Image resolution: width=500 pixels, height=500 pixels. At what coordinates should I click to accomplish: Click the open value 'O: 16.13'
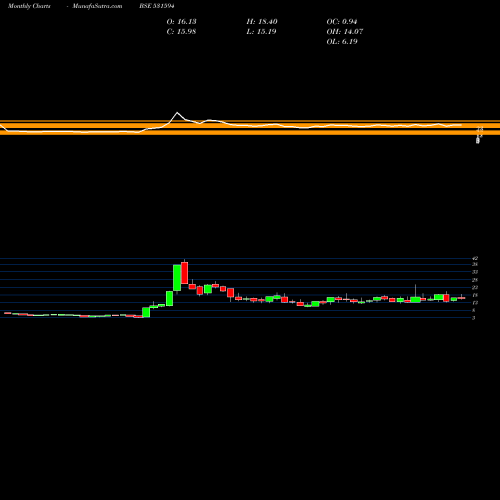click(x=181, y=22)
